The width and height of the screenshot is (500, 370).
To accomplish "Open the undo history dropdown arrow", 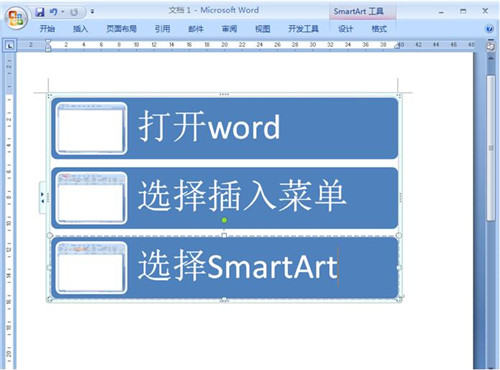I will (x=62, y=12).
